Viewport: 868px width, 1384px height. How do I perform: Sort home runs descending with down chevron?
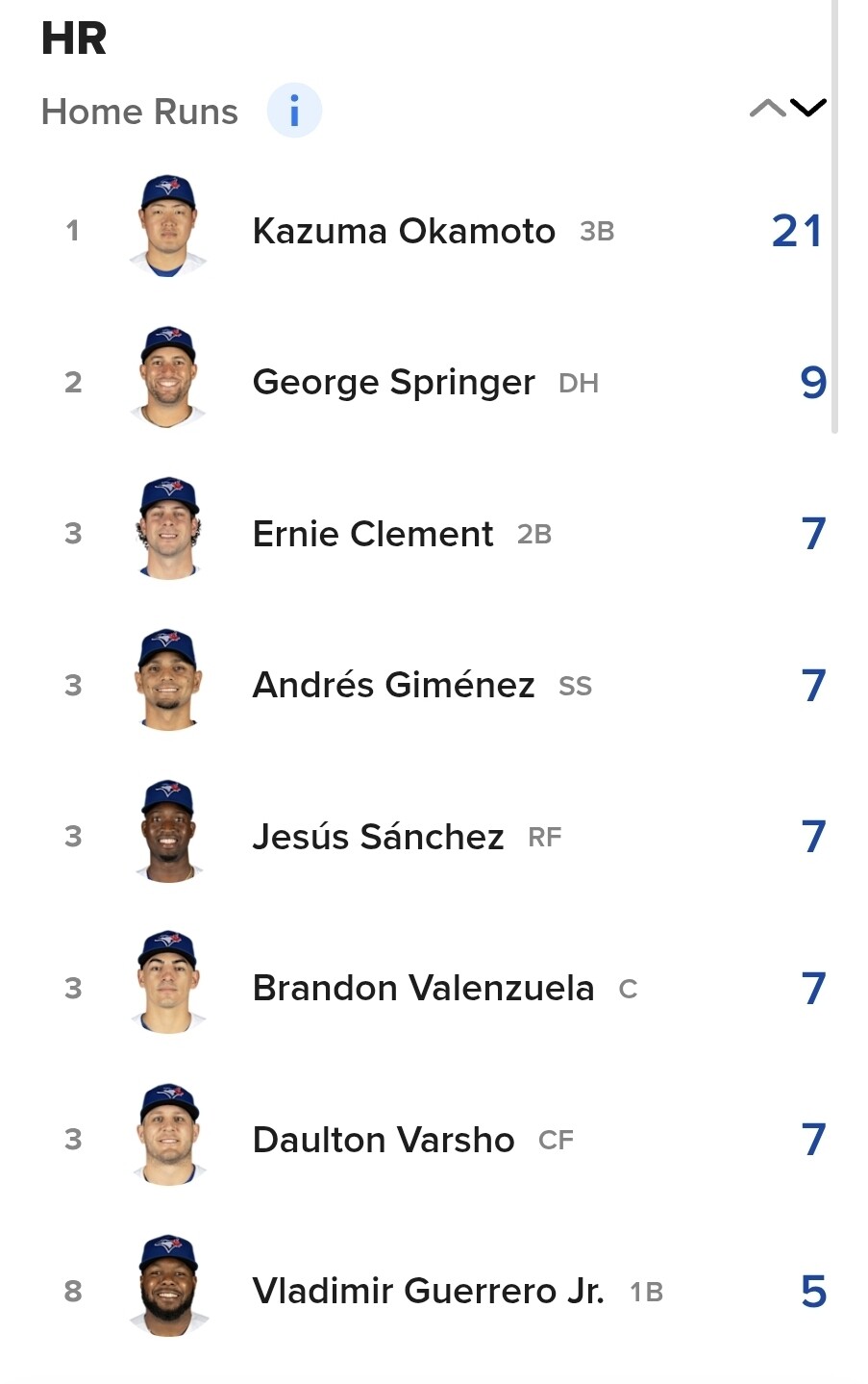[807, 108]
